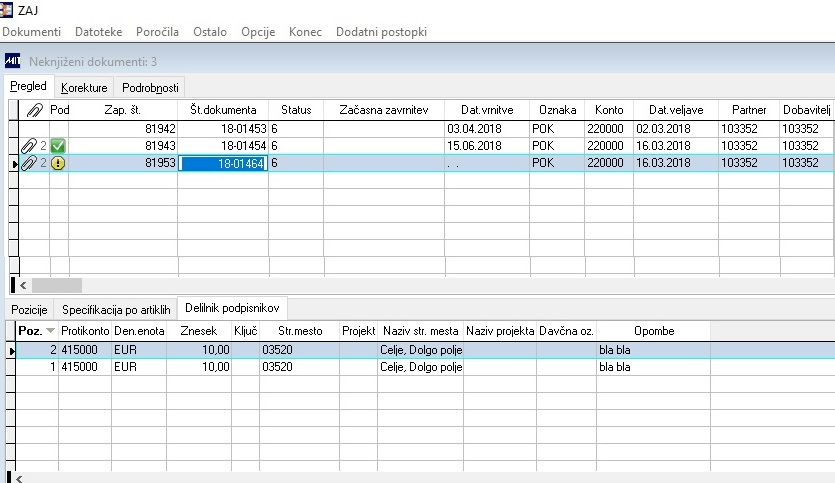The width and height of the screenshot is (835, 483).
Task: Switch to the Podrobnosti tab
Action: pyautogui.click(x=150, y=88)
